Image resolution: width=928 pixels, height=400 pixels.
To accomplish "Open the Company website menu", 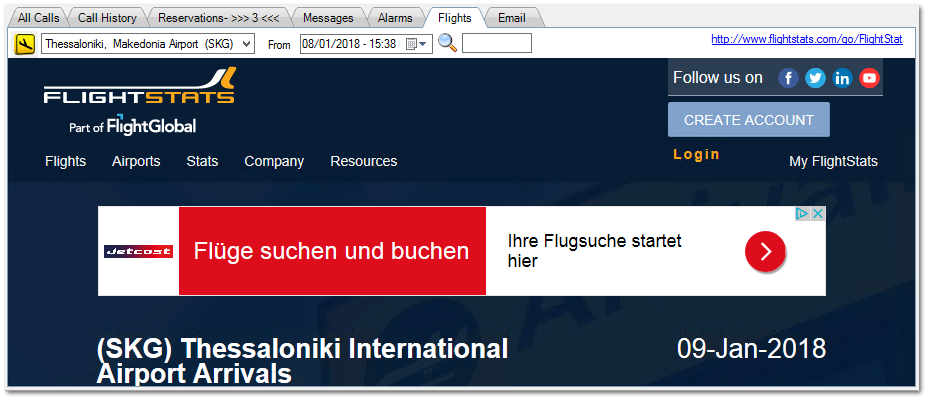I will point(274,161).
